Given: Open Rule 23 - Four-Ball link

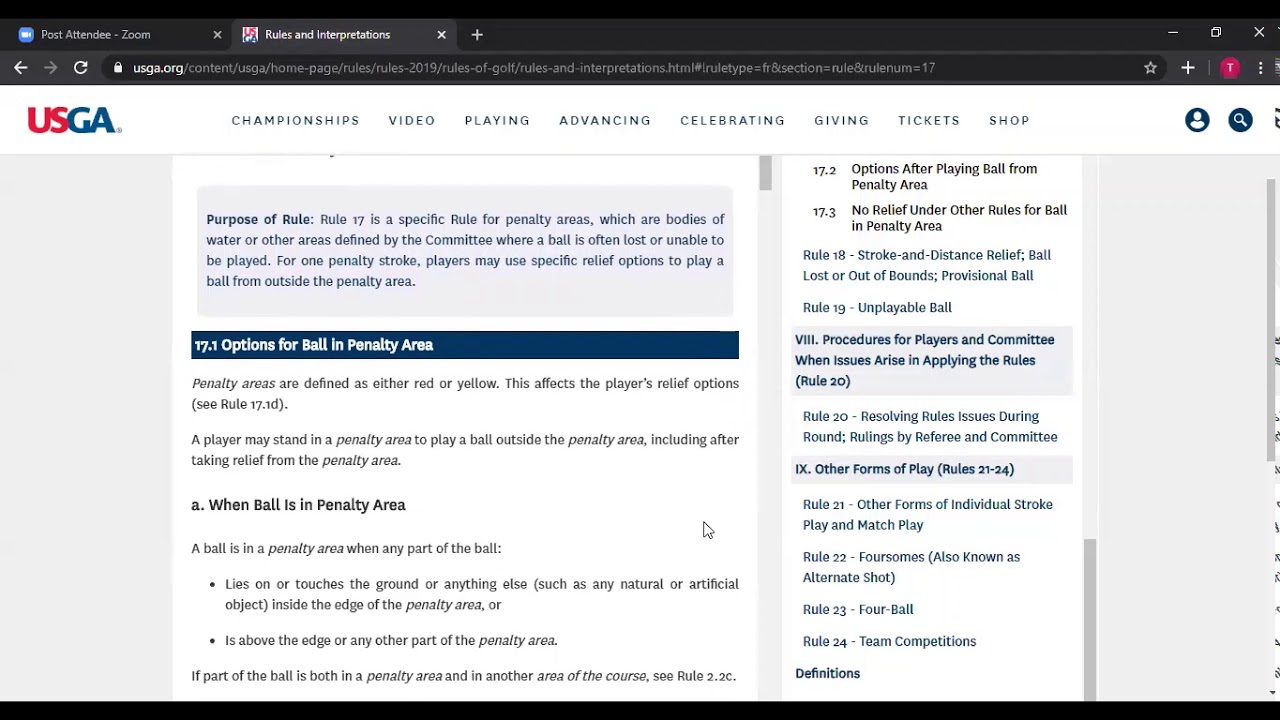Looking at the screenshot, I should (x=858, y=609).
